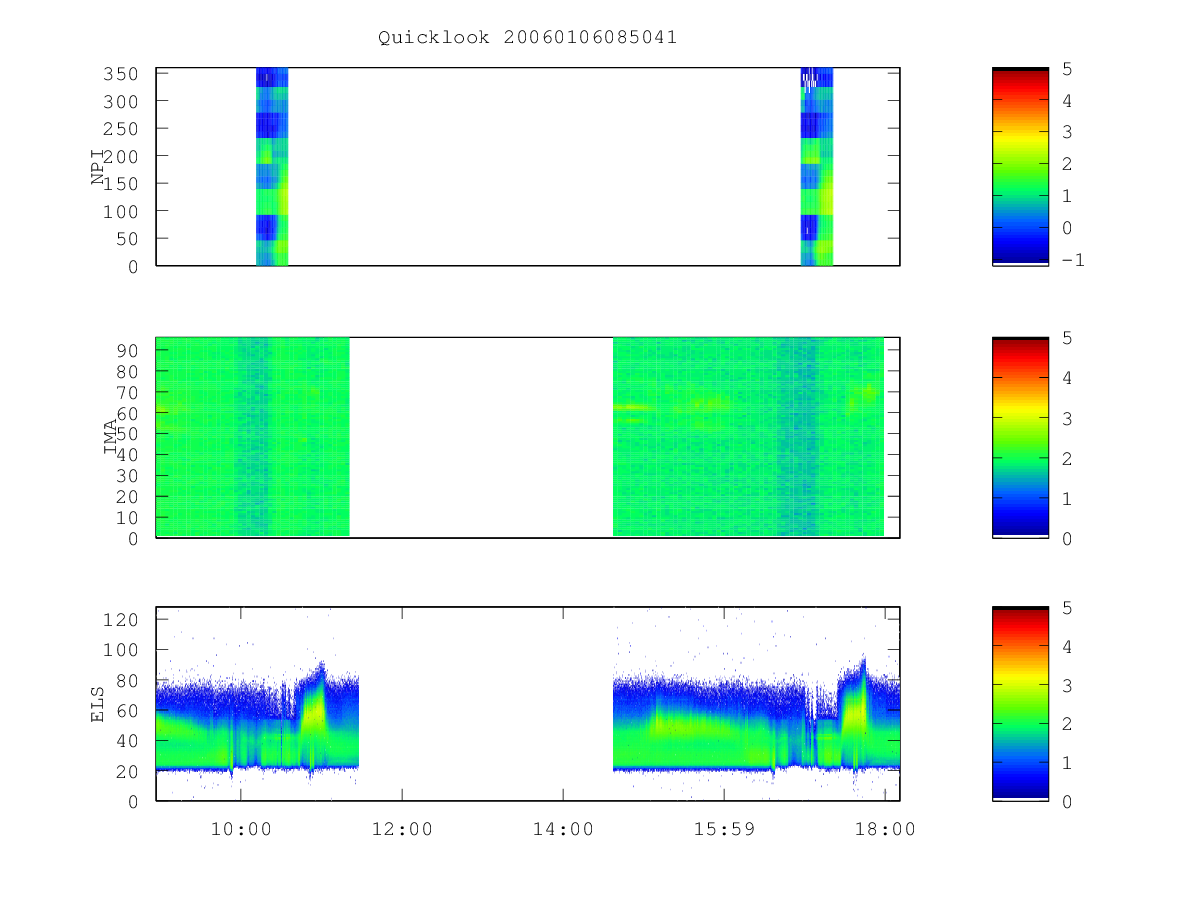Click the 30 tick on IMA axis

tap(126, 476)
